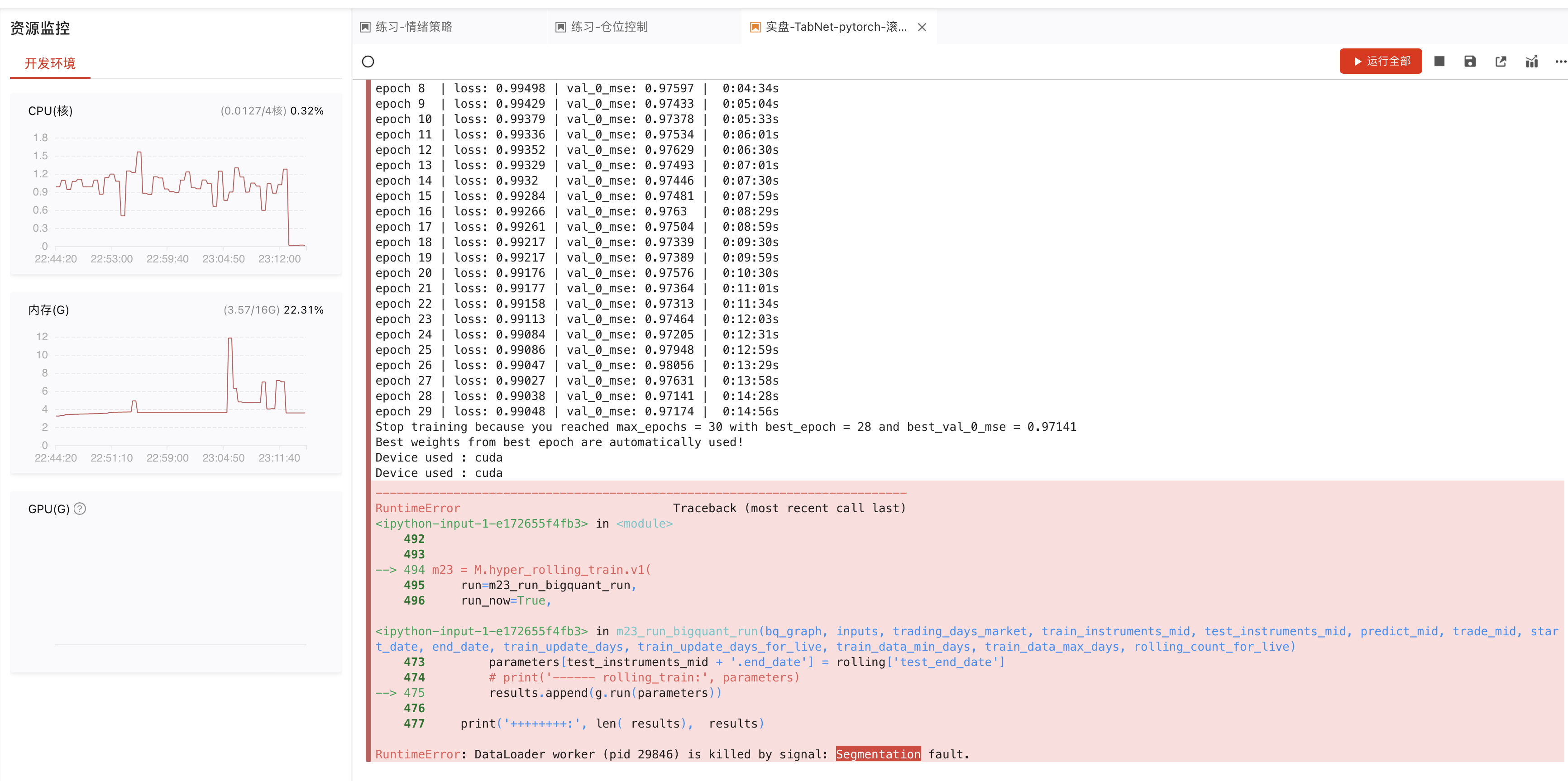
Task: Click traceback line 477 print statement
Action: [x=584, y=723]
